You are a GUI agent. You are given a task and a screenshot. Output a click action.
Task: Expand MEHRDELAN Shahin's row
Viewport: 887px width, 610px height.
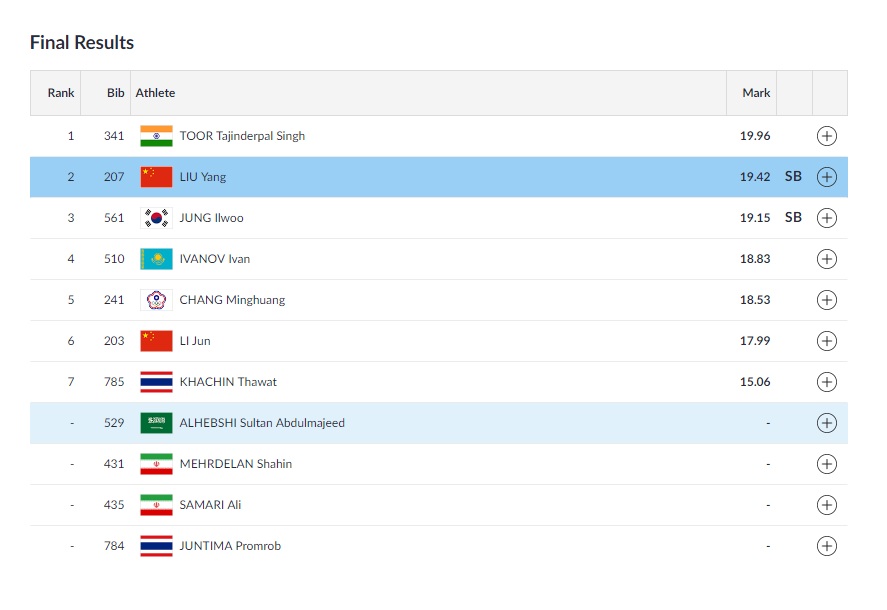tap(826, 464)
